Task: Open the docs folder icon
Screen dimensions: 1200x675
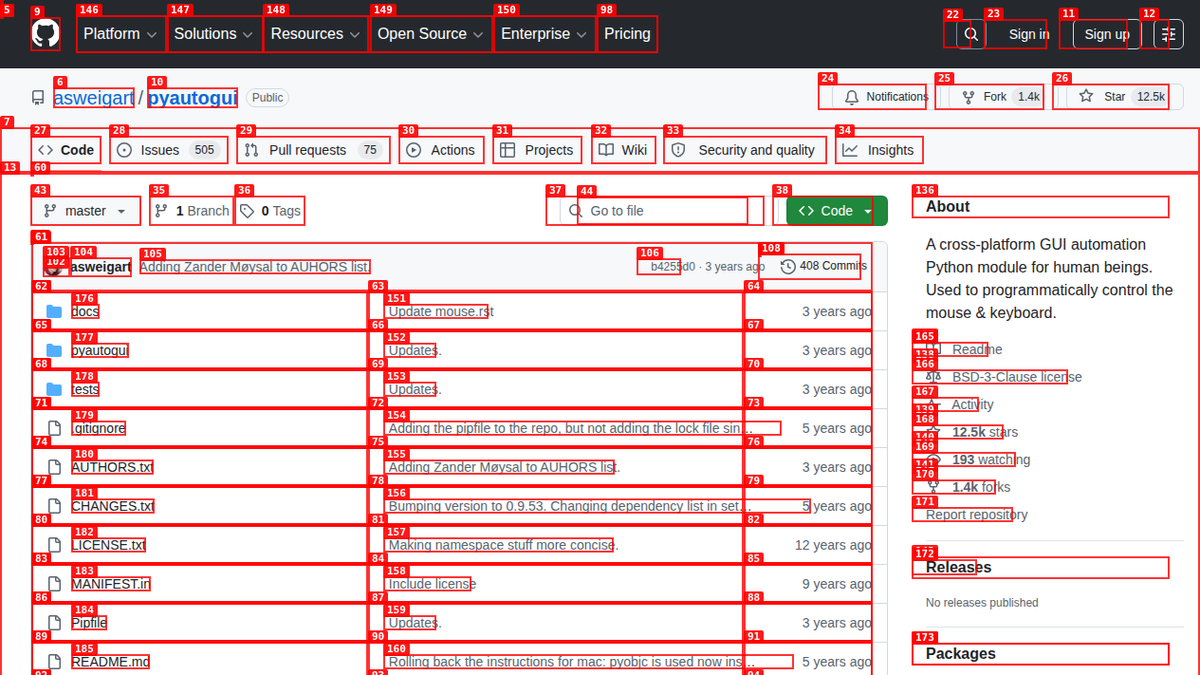Action: coord(54,312)
